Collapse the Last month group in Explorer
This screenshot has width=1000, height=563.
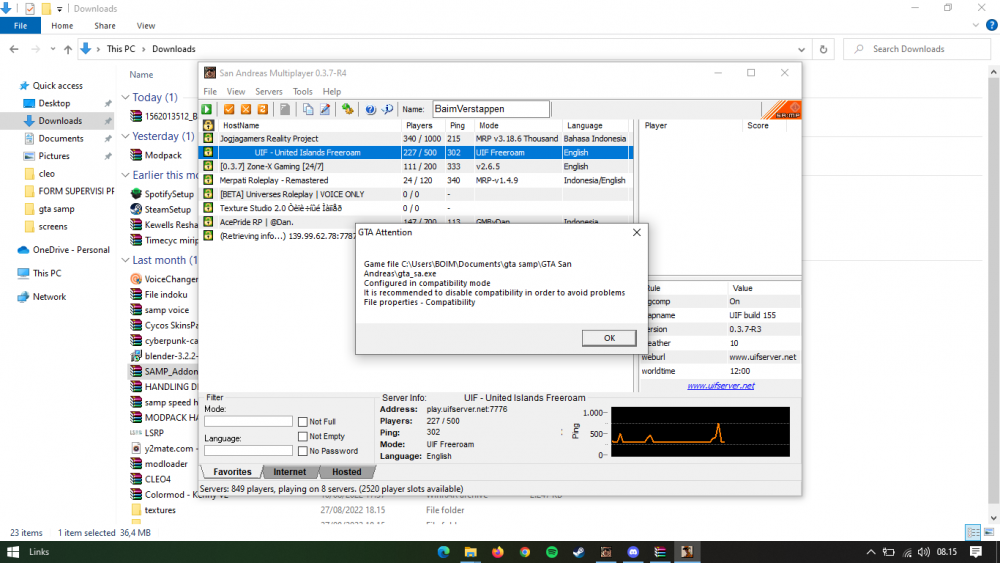point(126,260)
